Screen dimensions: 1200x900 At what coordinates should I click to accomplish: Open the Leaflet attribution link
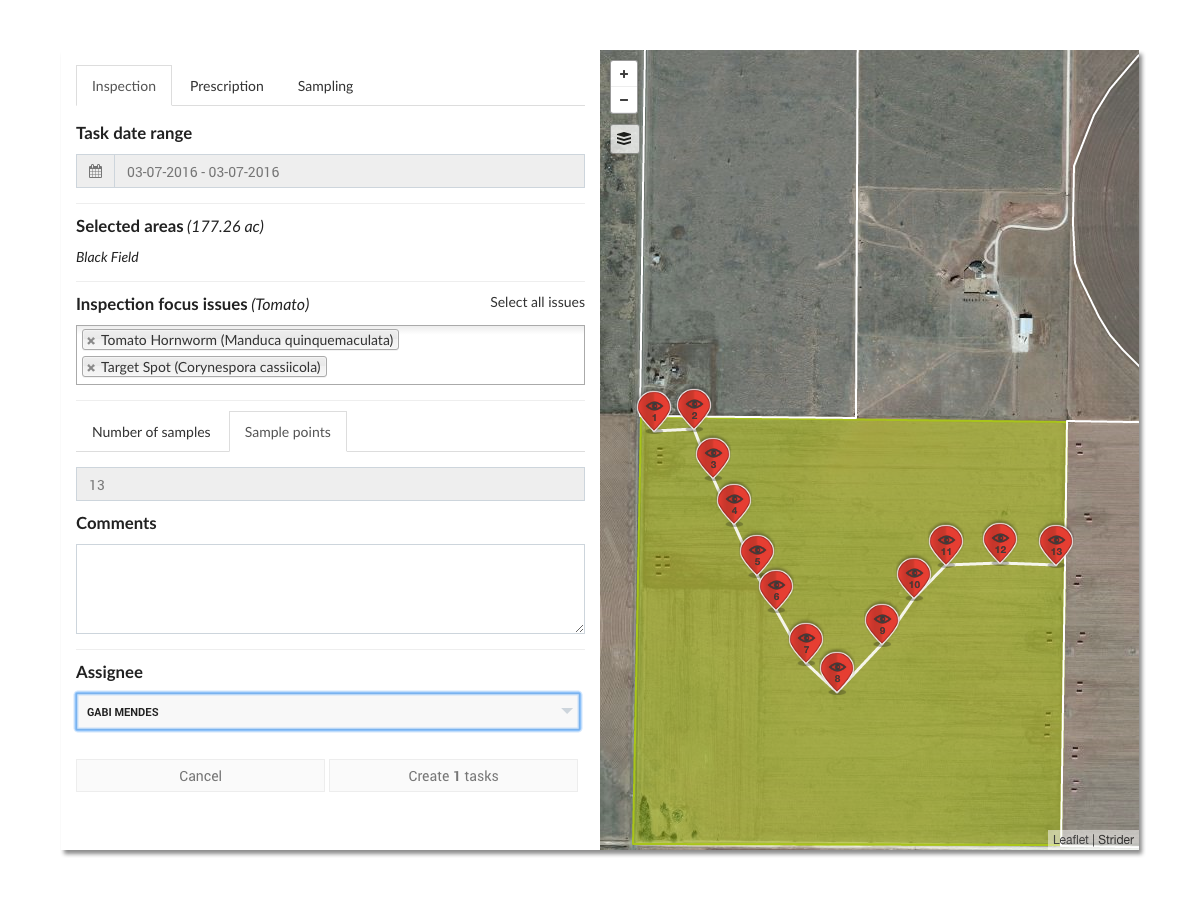1070,840
